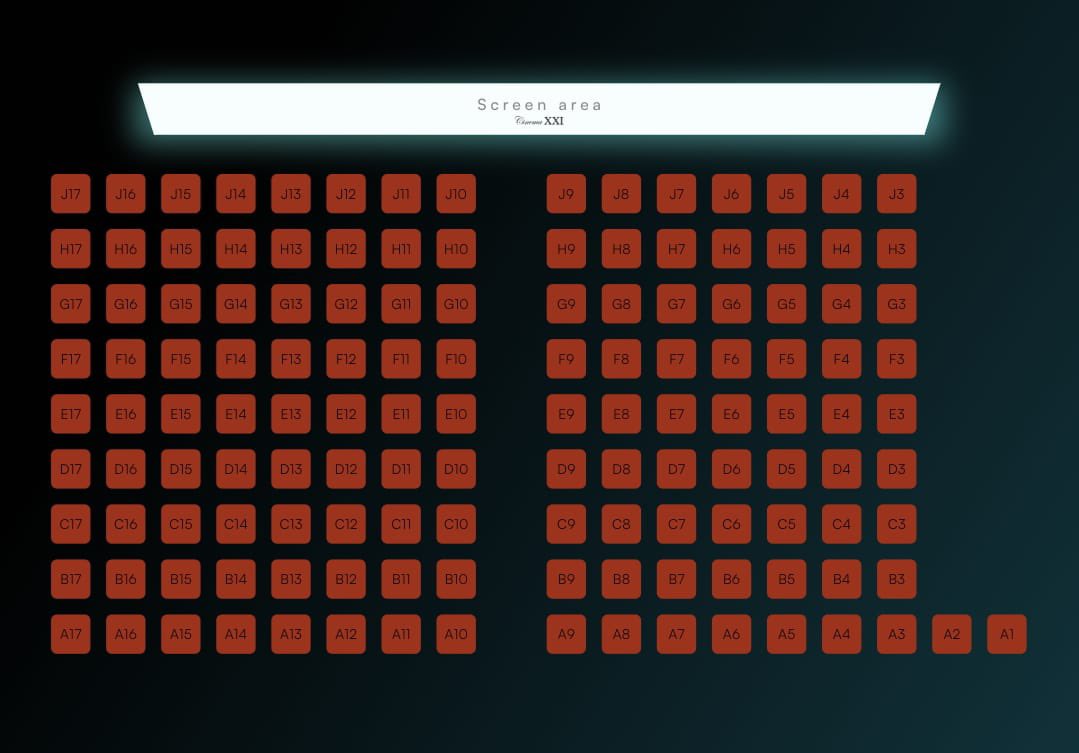Select seat B13
Viewport: 1079px width, 753px height.
pyautogui.click(x=291, y=579)
